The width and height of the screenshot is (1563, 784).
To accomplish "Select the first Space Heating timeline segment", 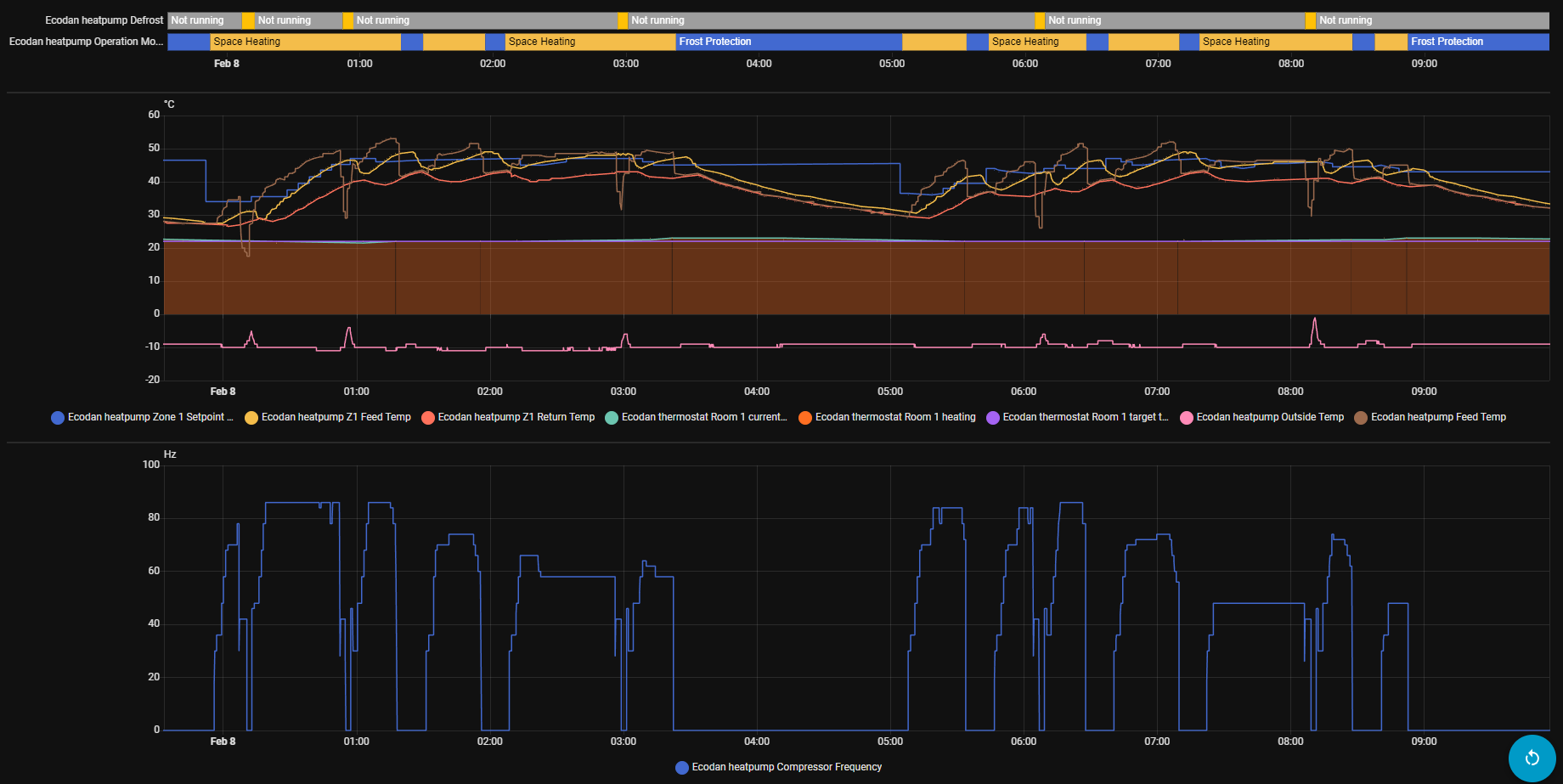I will coord(305,42).
